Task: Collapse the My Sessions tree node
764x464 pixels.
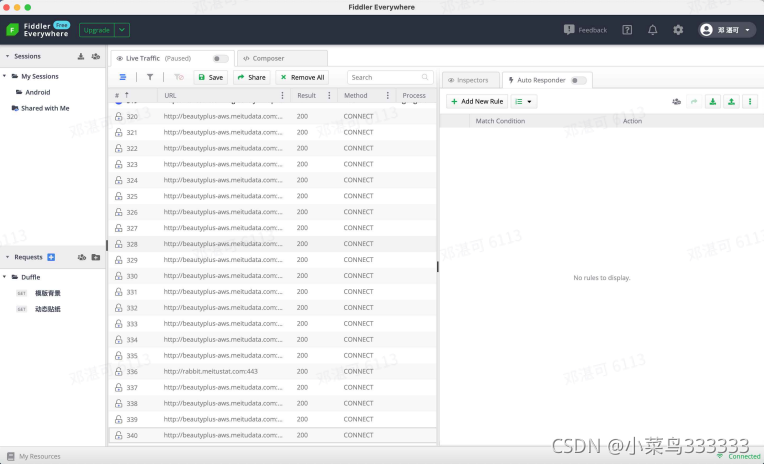Action: pyautogui.click(x=5, y=77)
